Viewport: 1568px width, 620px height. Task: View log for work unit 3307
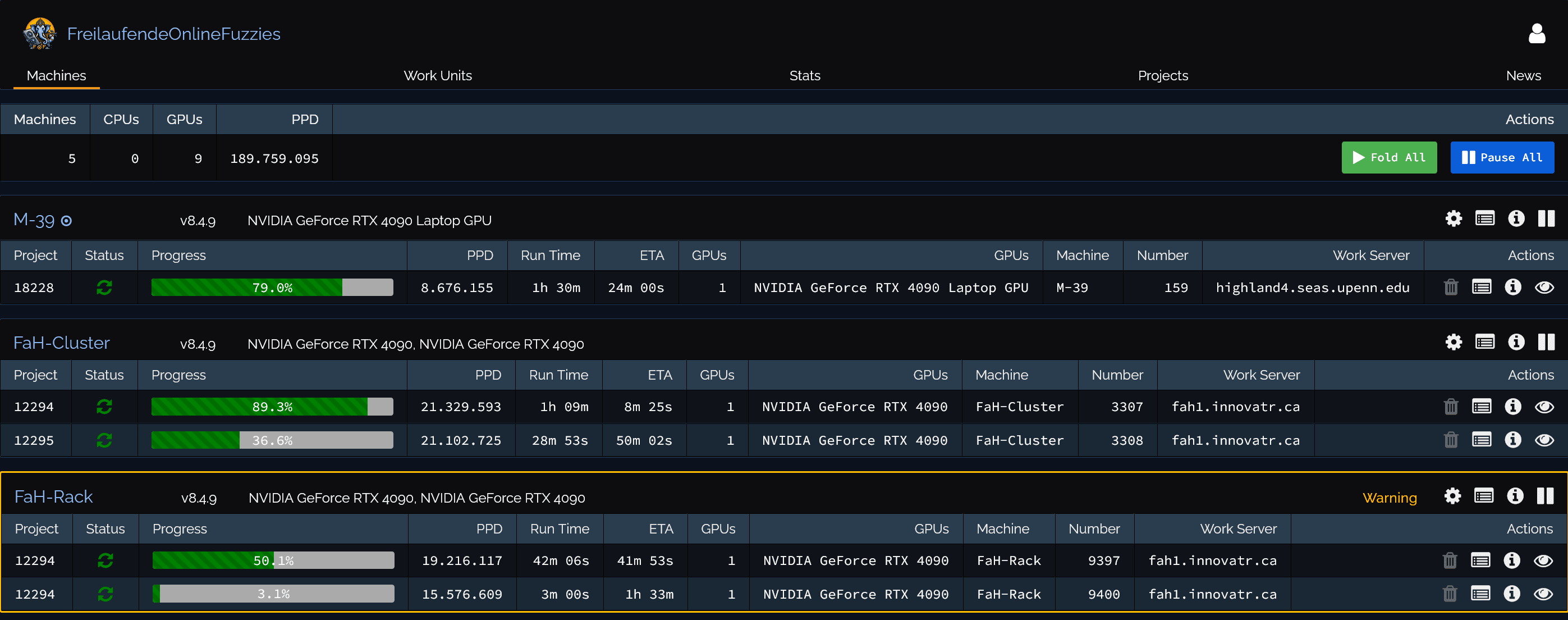pyautogui.click(x=1481, y=406)
